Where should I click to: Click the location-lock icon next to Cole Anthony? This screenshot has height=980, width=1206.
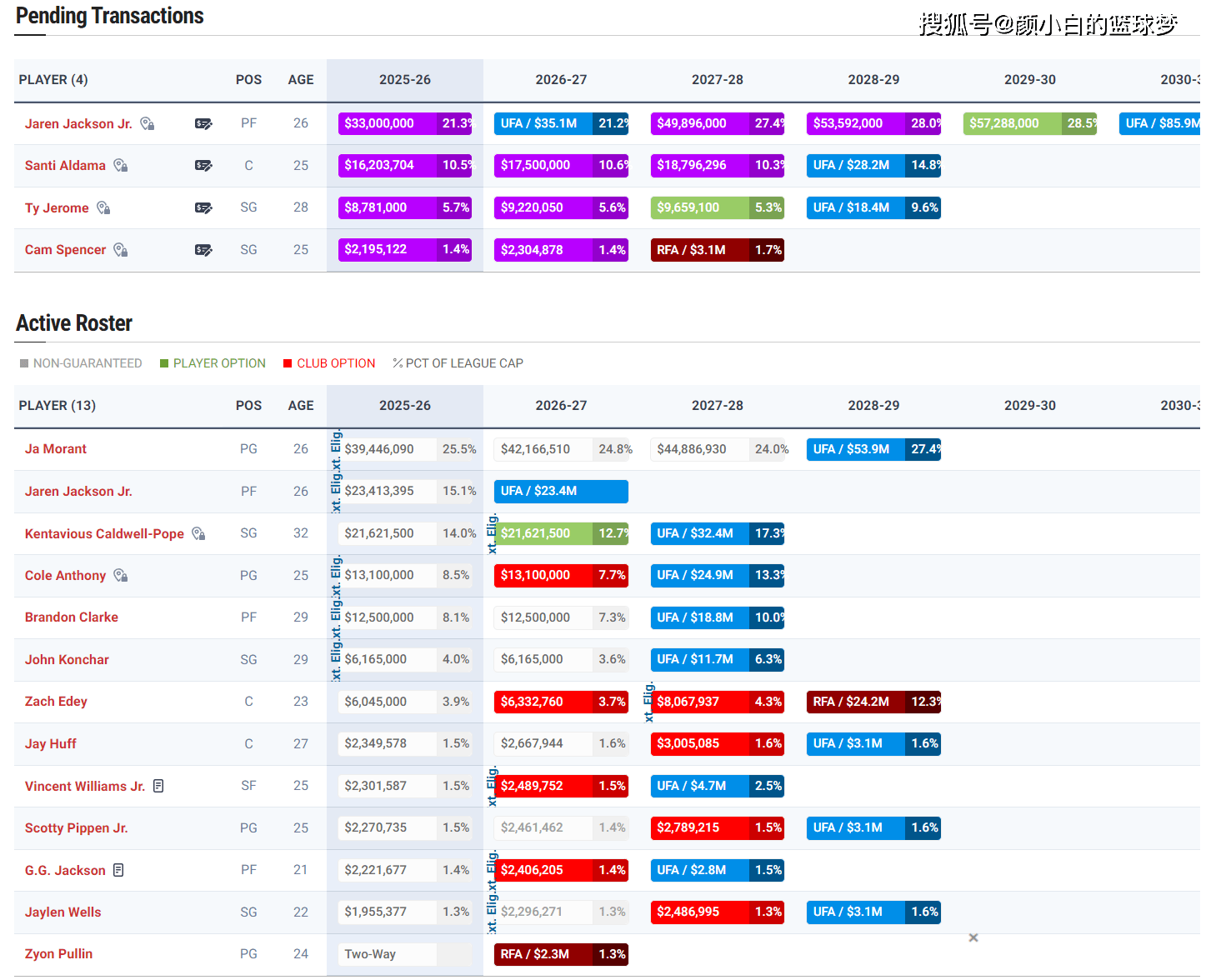121,576
